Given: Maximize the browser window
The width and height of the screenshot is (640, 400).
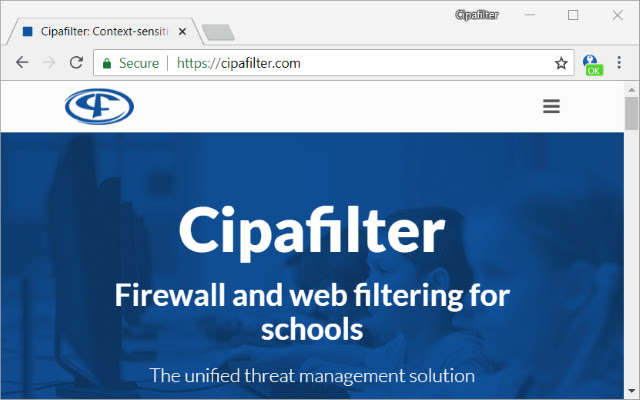Looking at the screenshot, I should (x=573, y=15).
